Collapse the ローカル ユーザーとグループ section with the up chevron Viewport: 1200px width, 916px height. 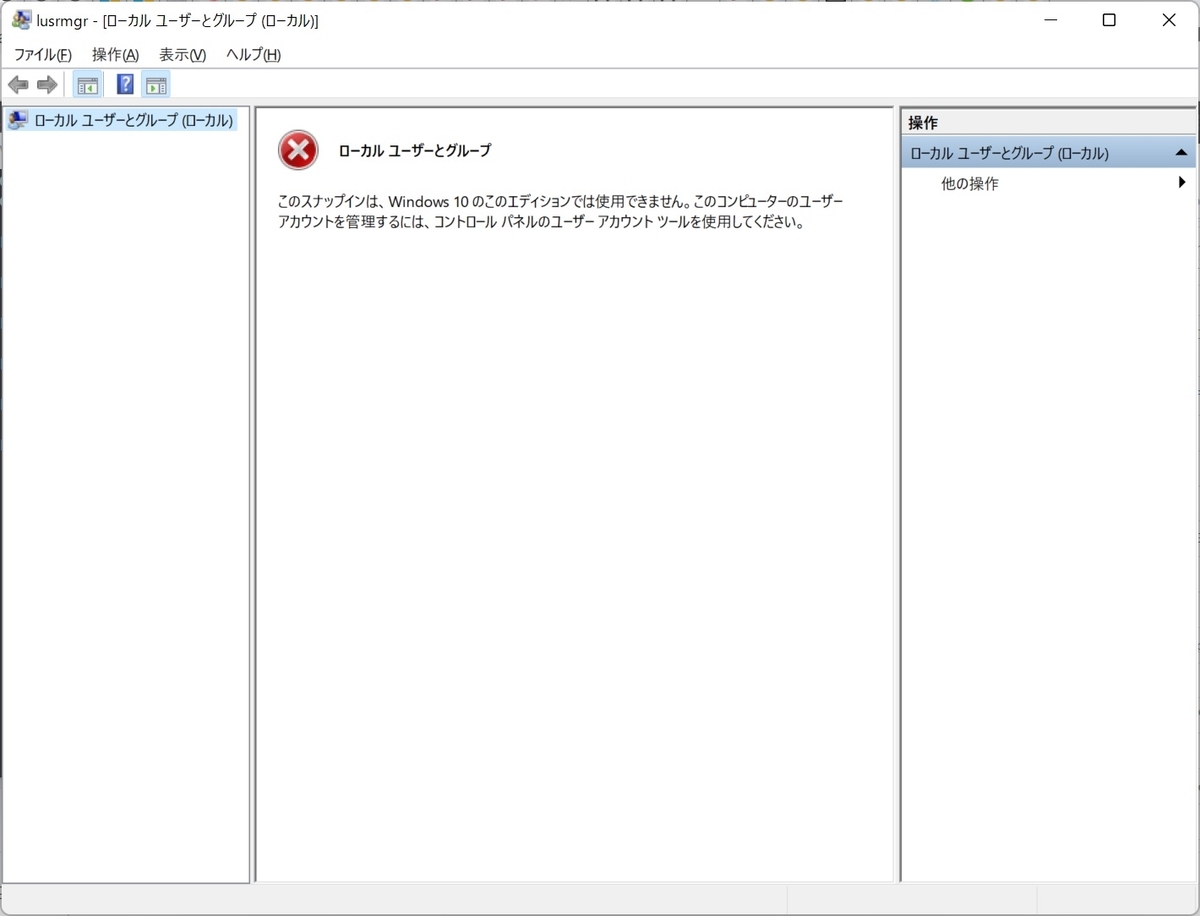click(x=1182, y=152)
